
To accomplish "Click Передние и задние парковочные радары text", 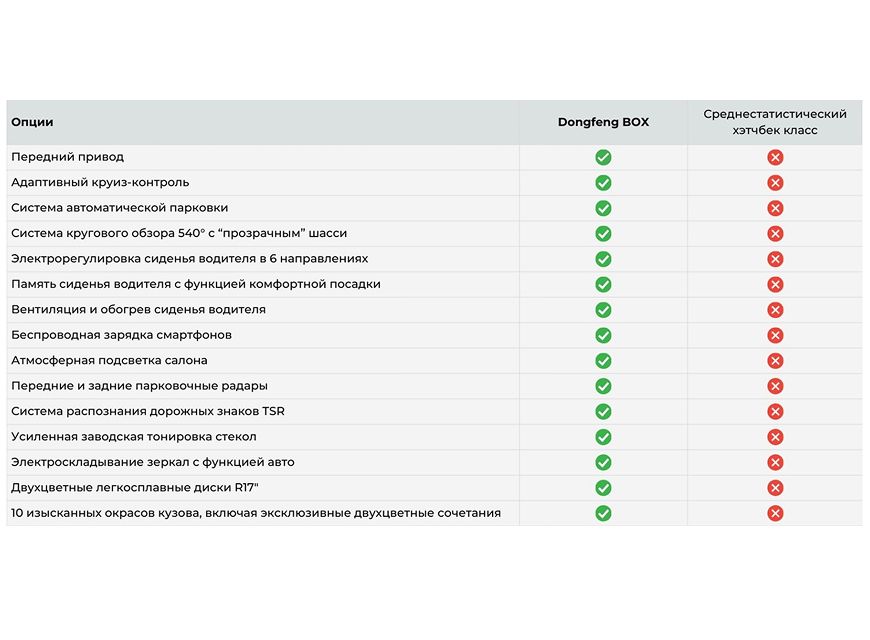I will coord(139,386).
